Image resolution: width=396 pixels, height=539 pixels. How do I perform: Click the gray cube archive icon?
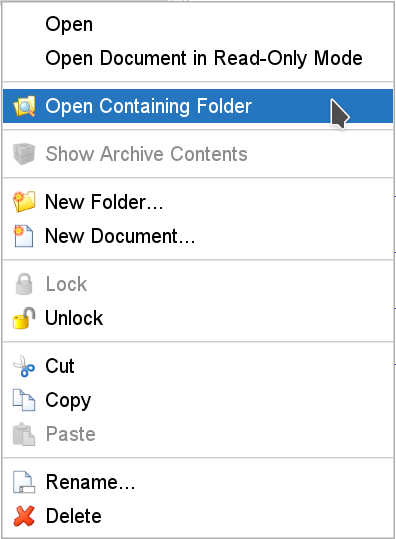tap(24, 154)
